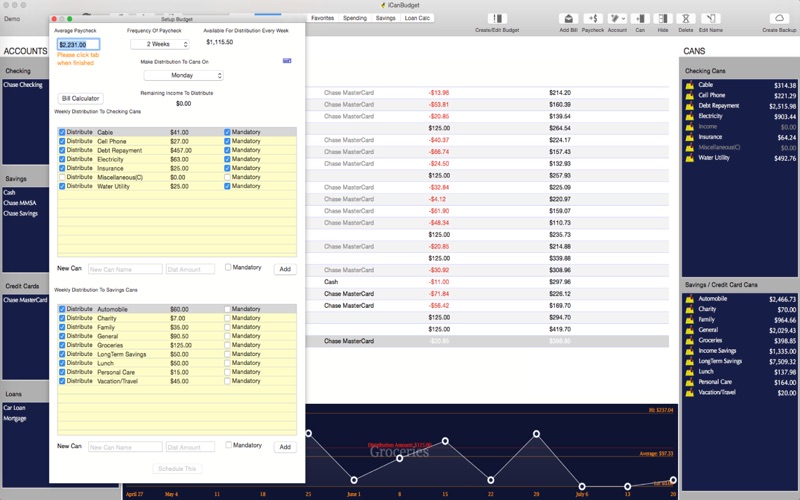The width and height of the screenshot is (800, 500).
Task: Select Chase Checking account
Action: click(23, 85)
